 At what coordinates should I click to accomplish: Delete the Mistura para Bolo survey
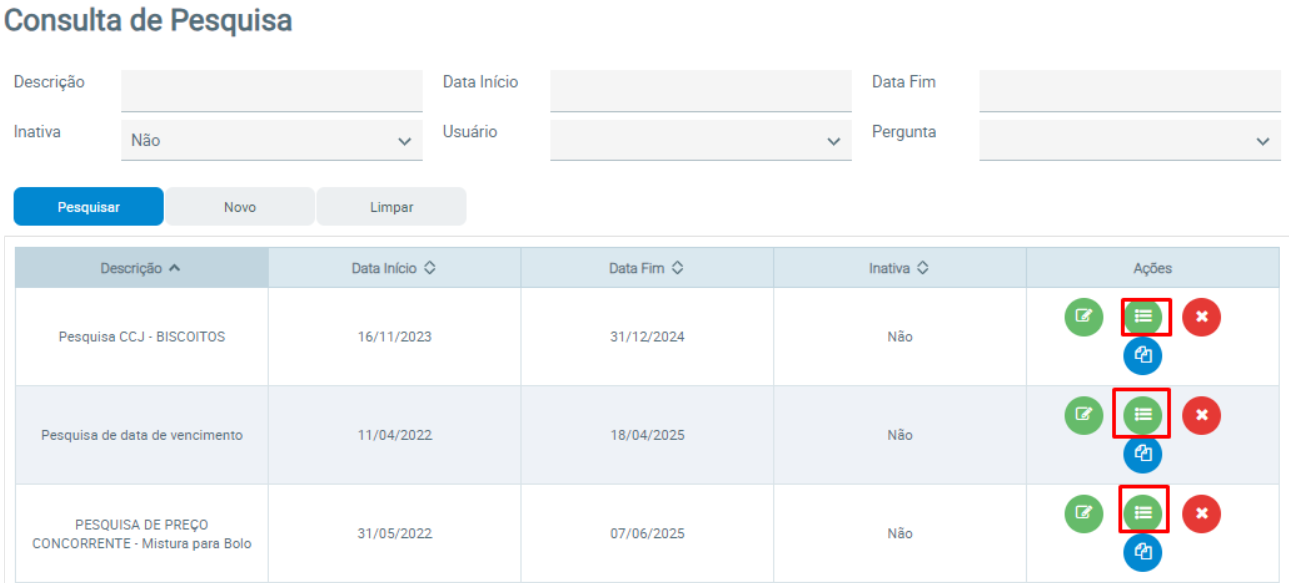[1202, 513]
